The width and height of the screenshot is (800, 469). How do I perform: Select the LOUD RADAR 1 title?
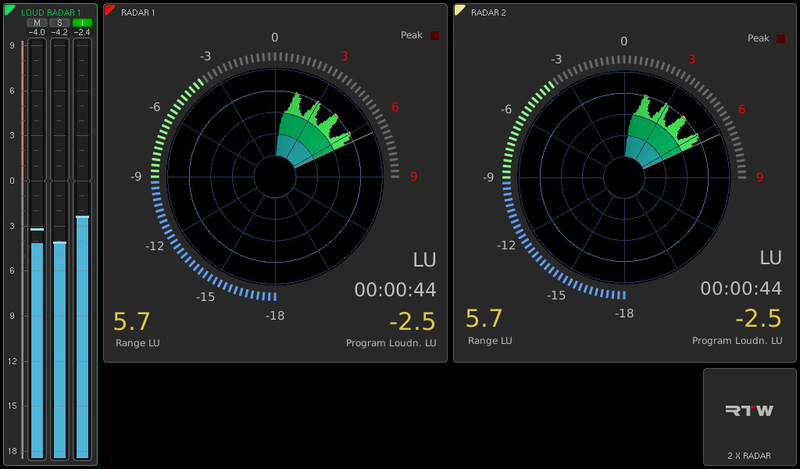point(51,12)
